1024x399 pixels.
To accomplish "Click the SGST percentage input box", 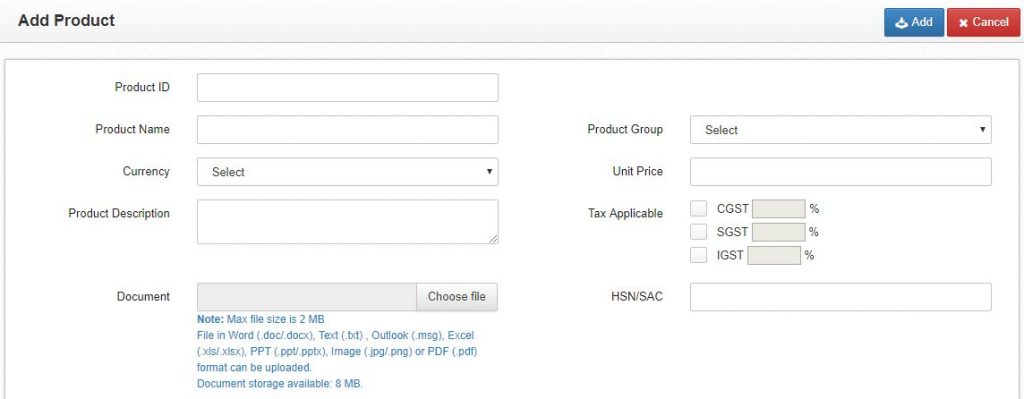I will pos(778,232).
